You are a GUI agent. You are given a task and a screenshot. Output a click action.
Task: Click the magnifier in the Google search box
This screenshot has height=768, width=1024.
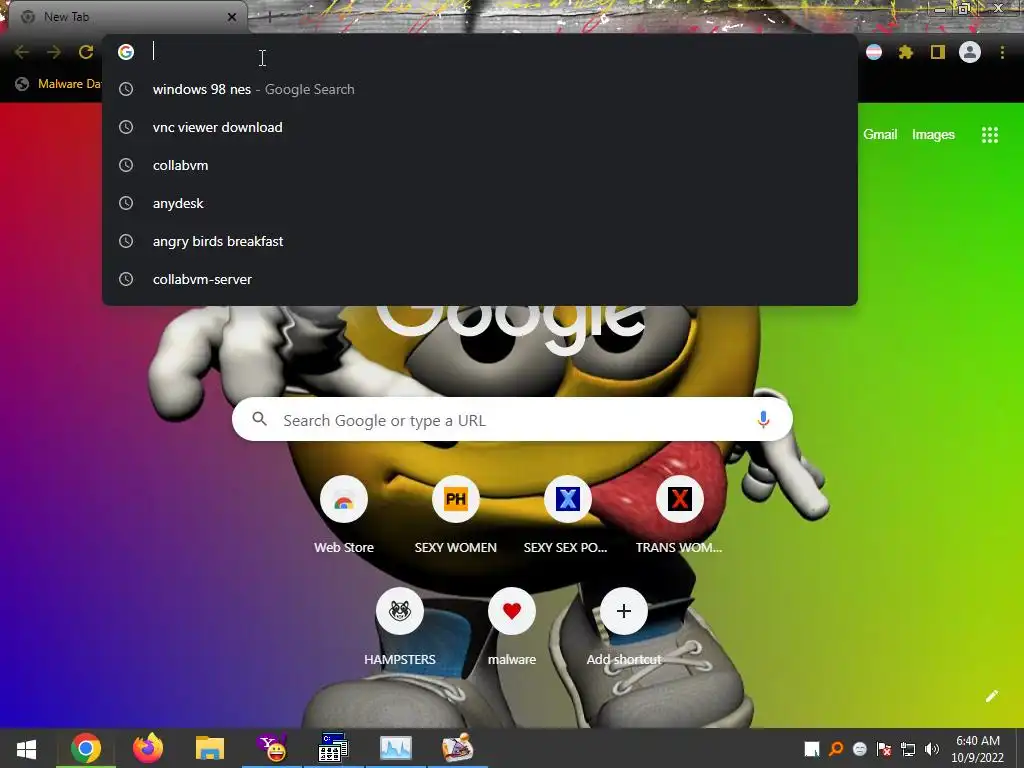click(259, 419)
